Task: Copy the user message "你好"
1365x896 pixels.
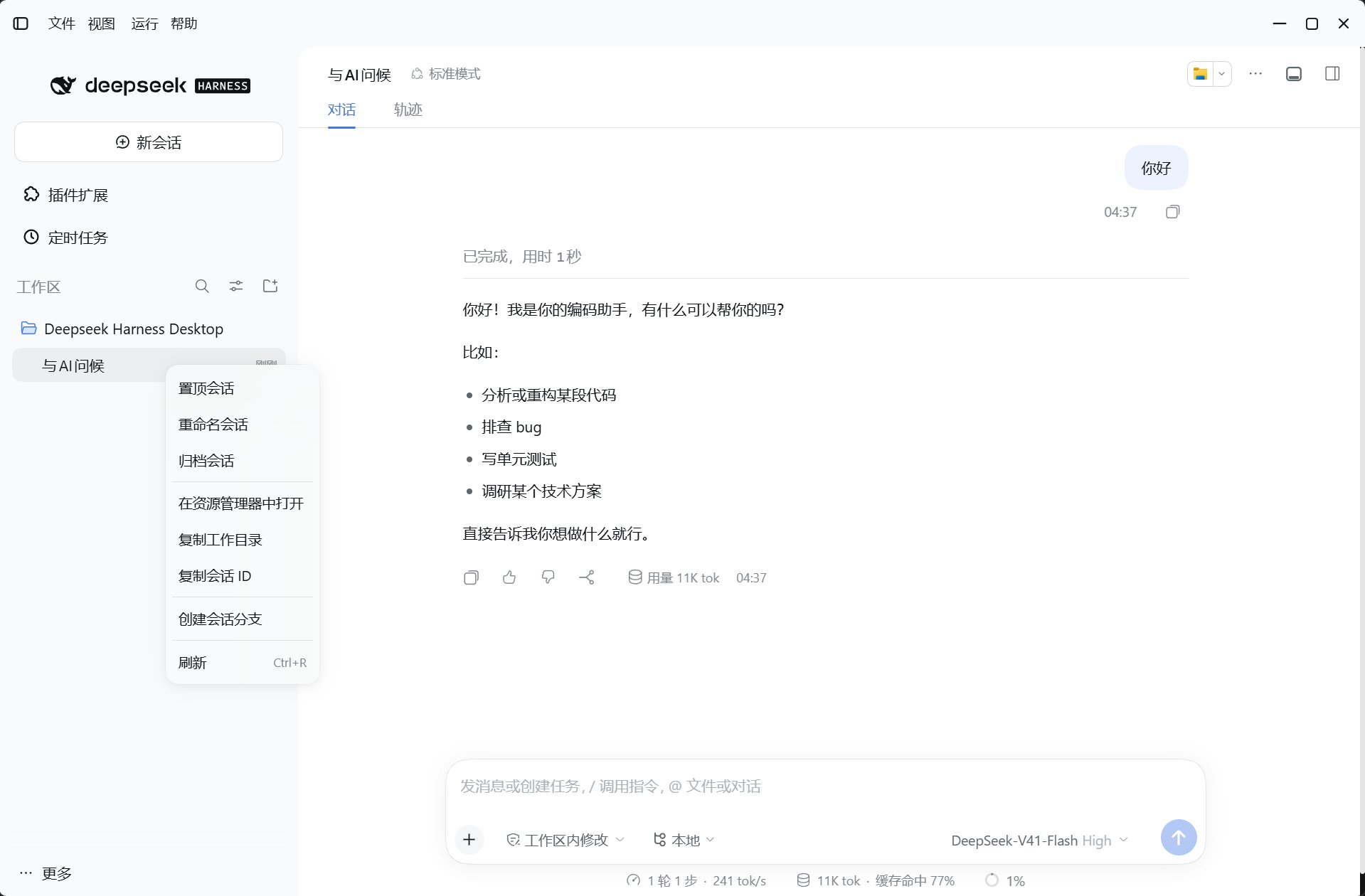Action: point(1172,212)
